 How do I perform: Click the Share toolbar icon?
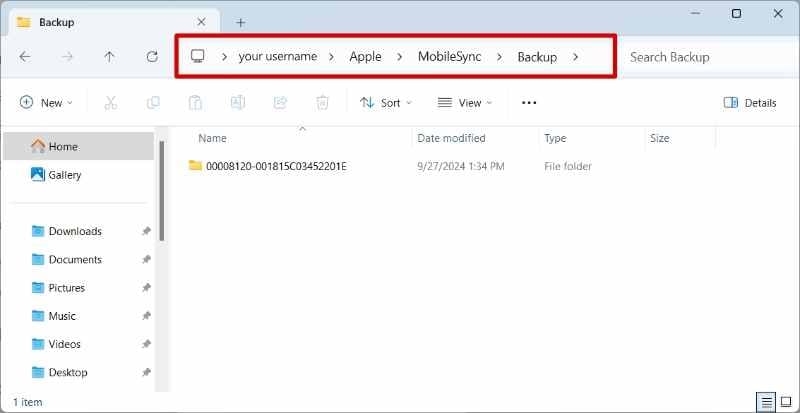(x=280, y=103)
